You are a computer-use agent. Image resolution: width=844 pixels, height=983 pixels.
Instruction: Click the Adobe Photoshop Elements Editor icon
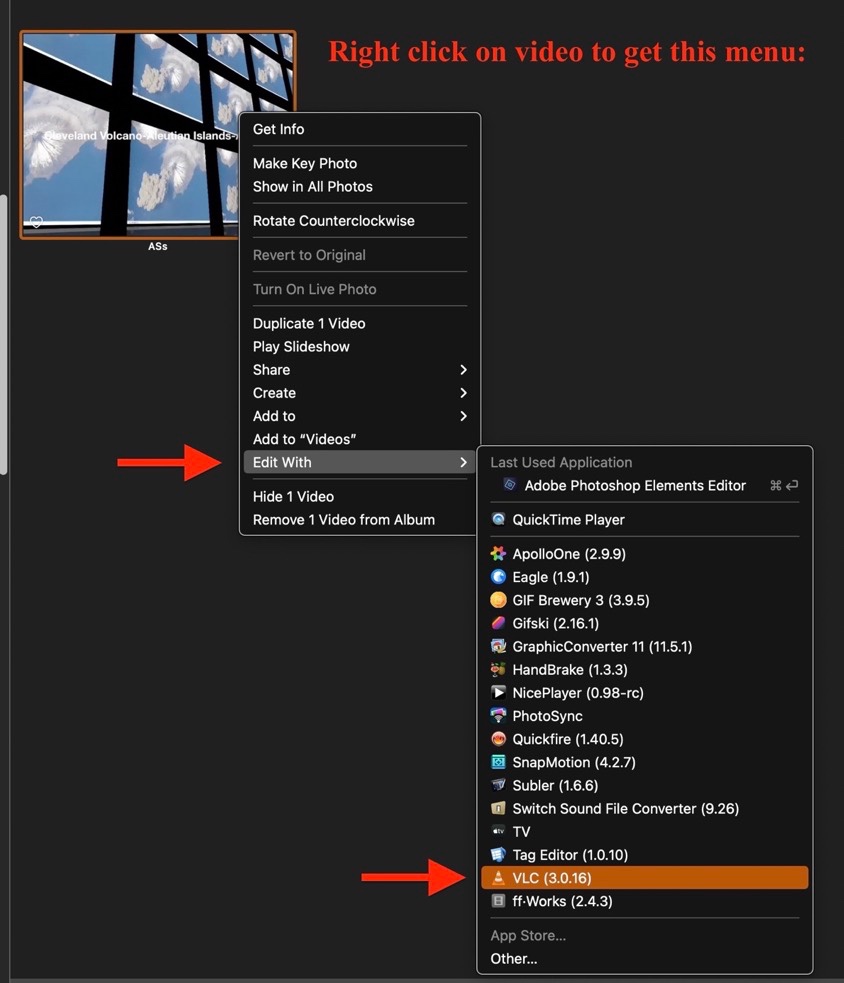click(509, 486)
